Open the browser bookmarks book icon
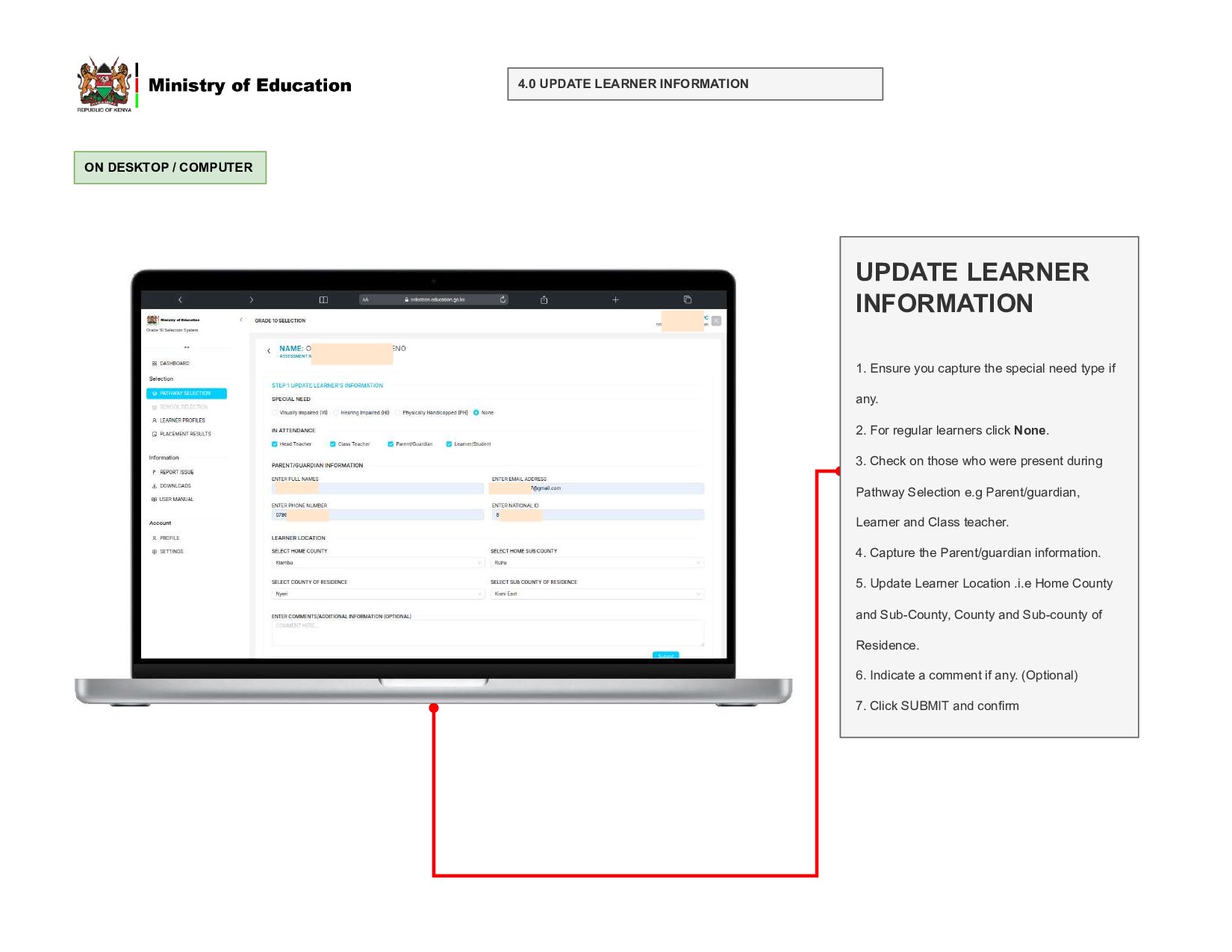This screenshot has height=952, width=1232. tap(323, 299)
